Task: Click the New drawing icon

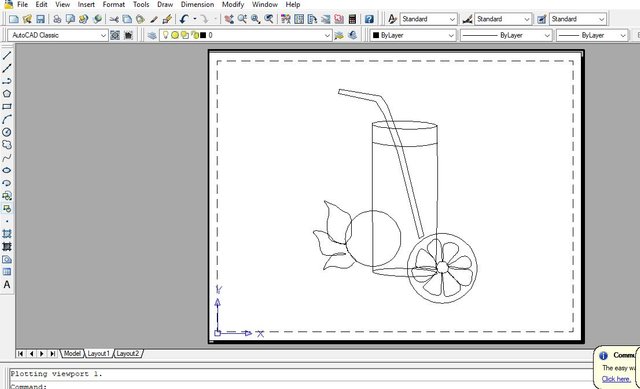Action: pos(13,19)
